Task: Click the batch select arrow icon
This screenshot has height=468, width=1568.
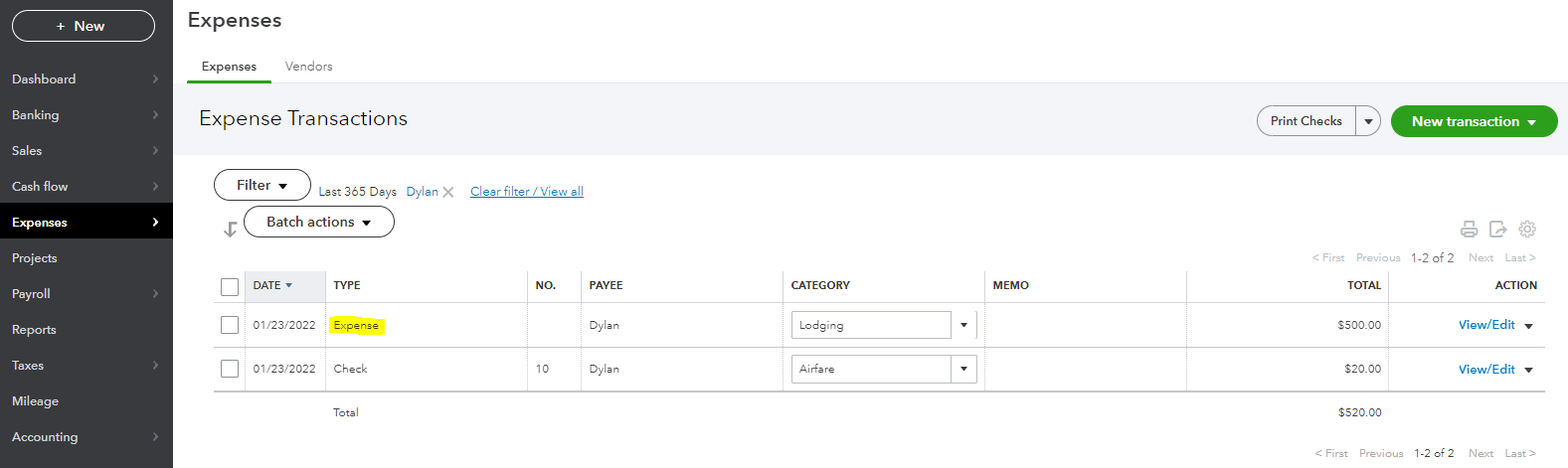Action: [230, 230]
